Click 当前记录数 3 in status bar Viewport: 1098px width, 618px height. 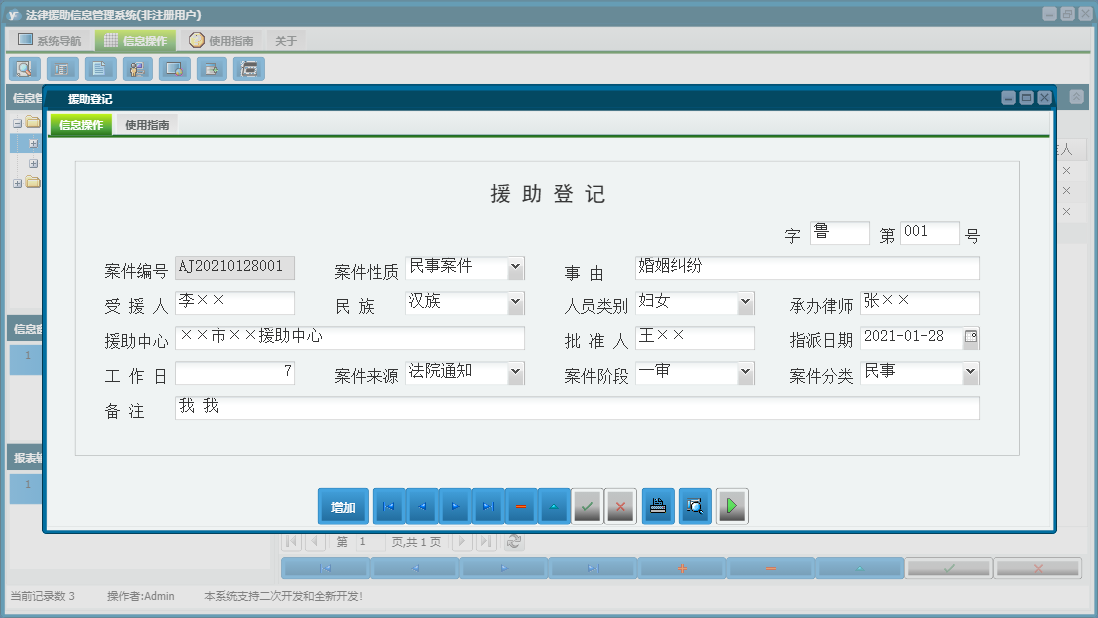point(42,596)
